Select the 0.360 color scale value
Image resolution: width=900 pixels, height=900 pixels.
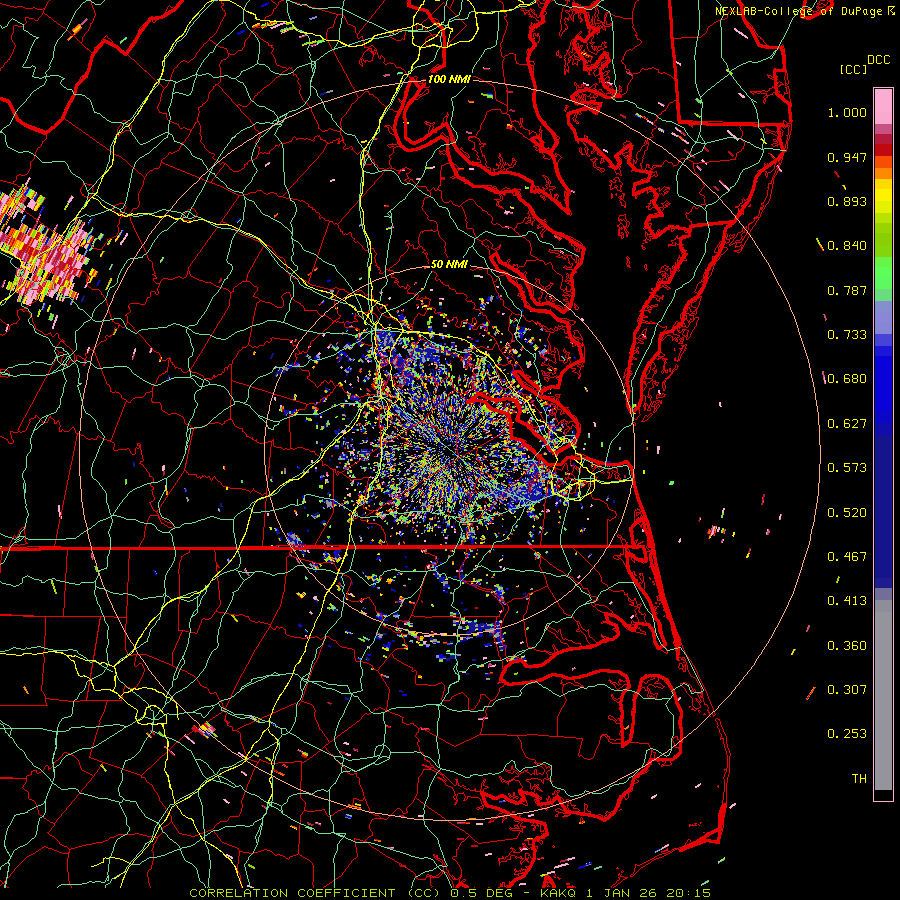pos(847,646)
